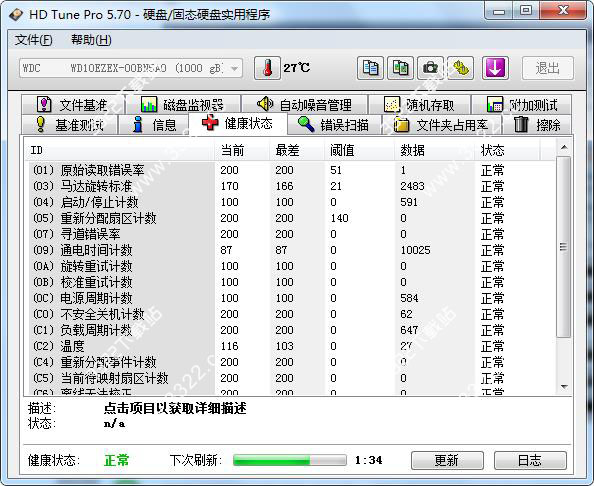Copy text to clipboard toolbar icon
594x486 pixels.
tap(370, 68)
